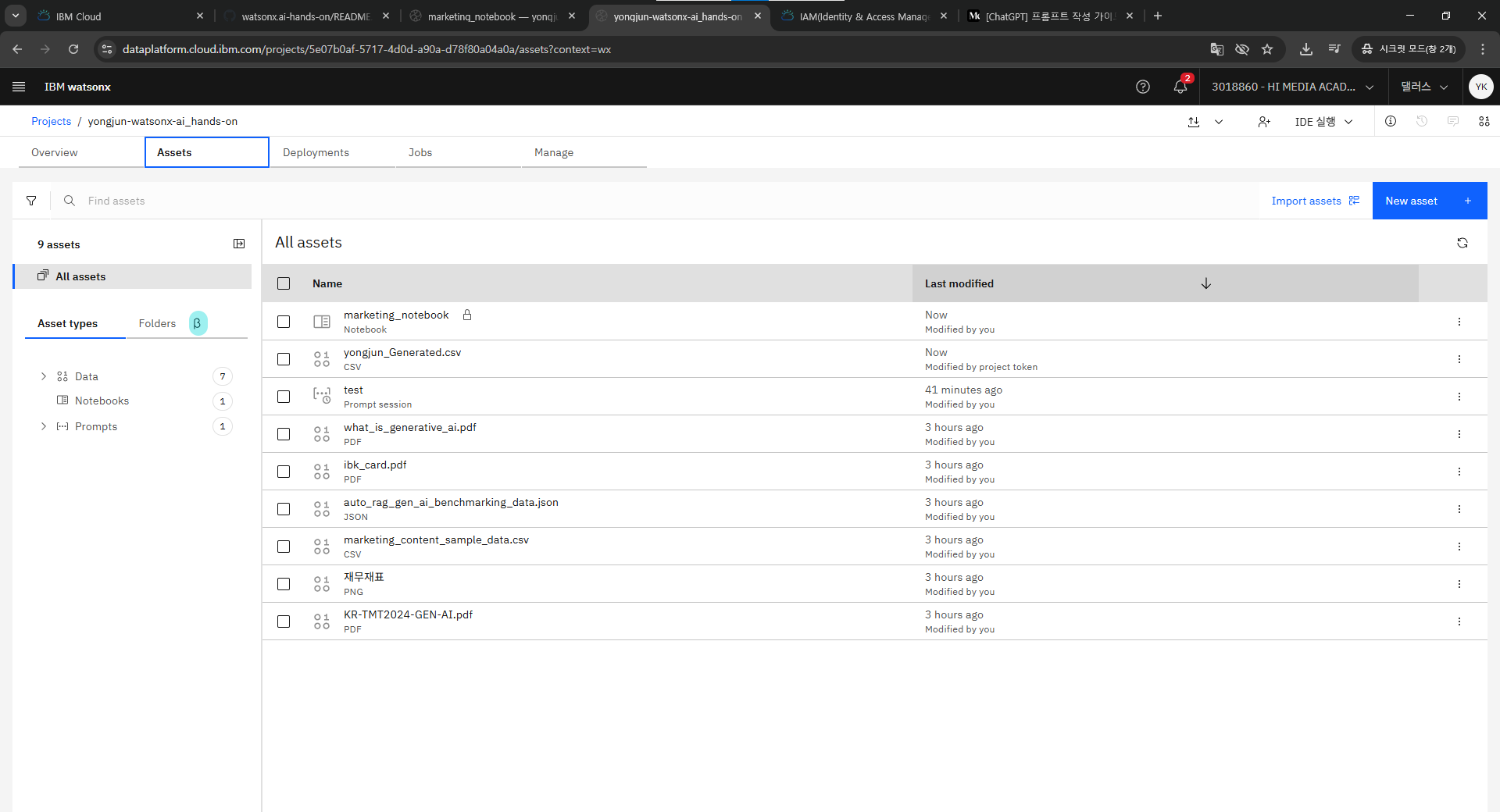Screen dimensions: 1500x812
Task: Click the browser address bar URL
Action: click(366, 49)
